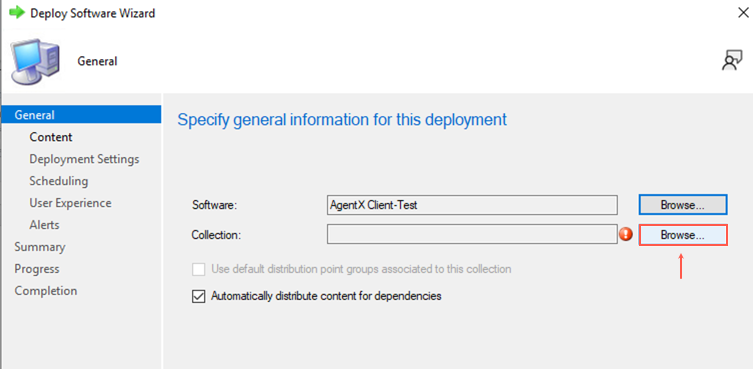Jump to the Summary step
The image size is (753, 369).
(x=40, y=247)
